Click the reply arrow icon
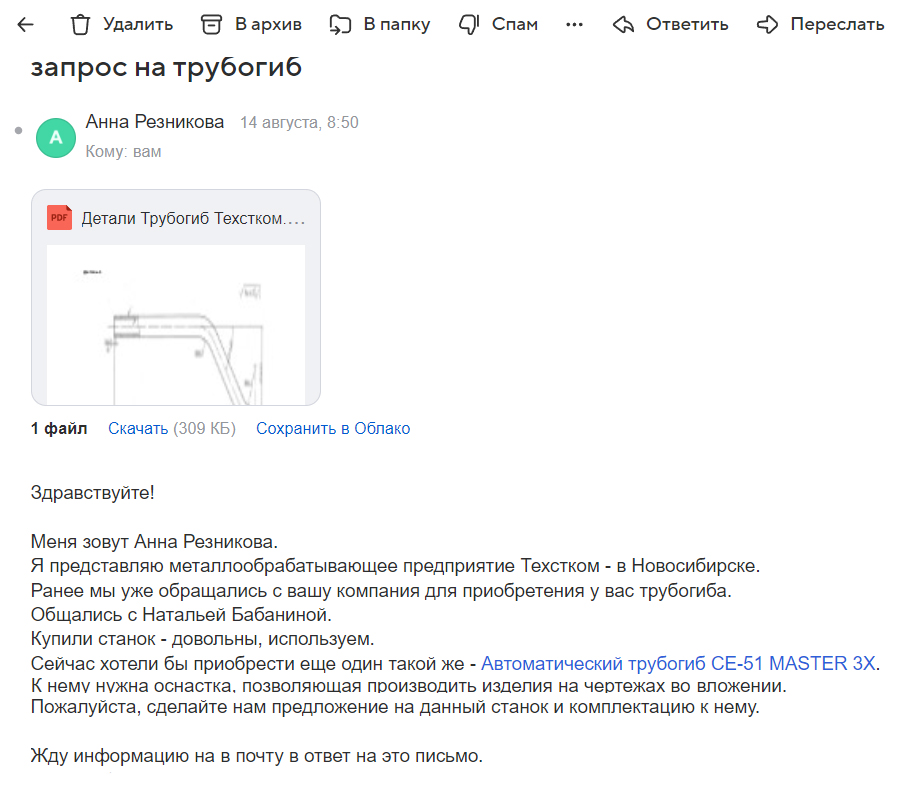Viewport: 899px width, 786px height. (623, 25)
